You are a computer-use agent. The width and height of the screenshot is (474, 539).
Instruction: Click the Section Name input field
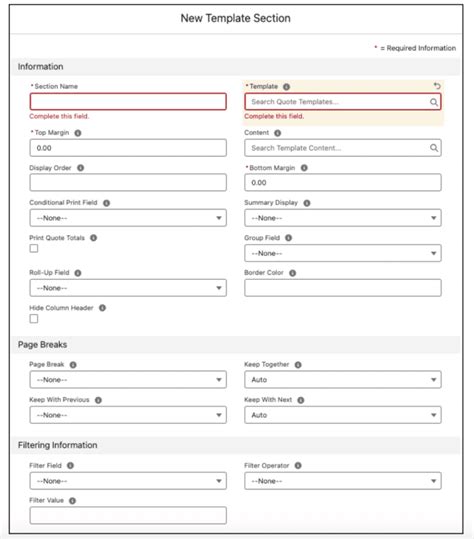coord(128,102)
